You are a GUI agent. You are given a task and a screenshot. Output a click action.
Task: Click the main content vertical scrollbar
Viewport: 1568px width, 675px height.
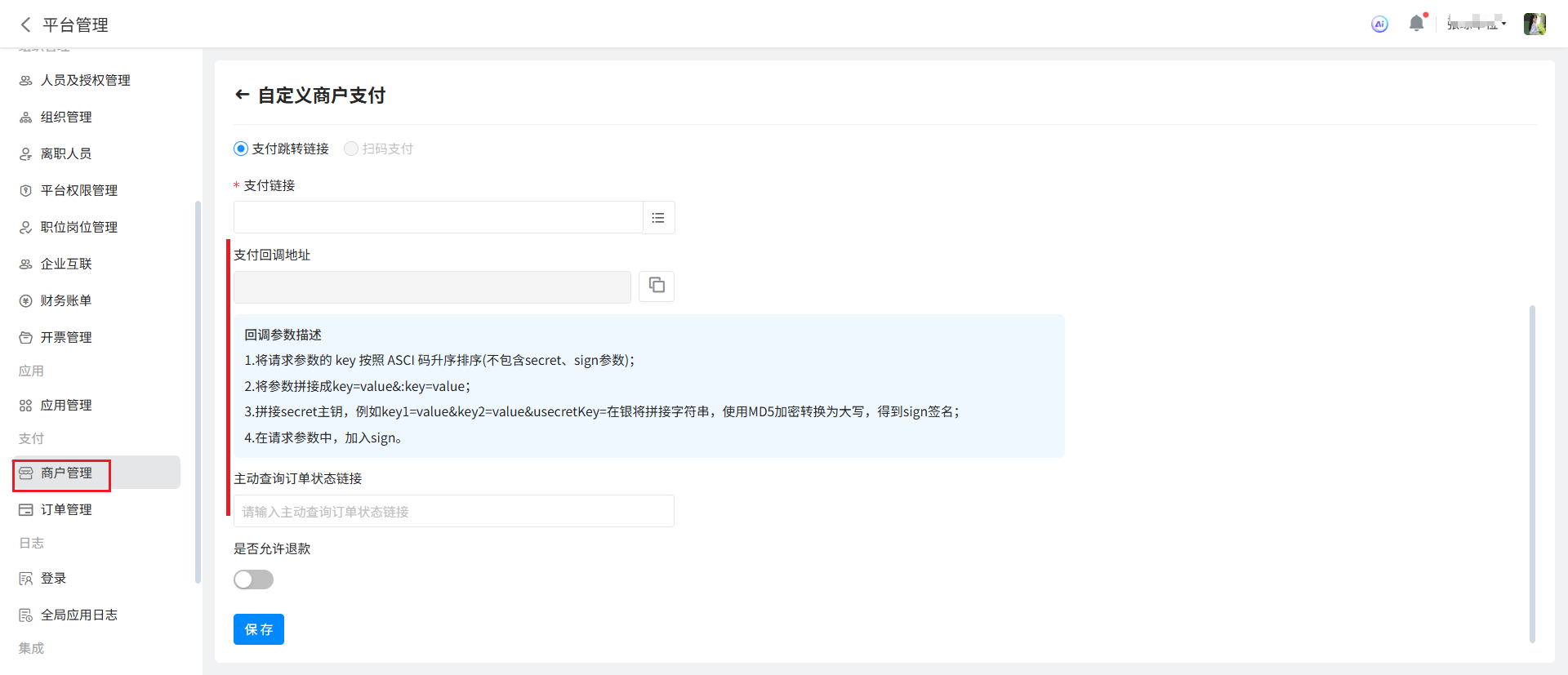click(x=1532, y=473)
